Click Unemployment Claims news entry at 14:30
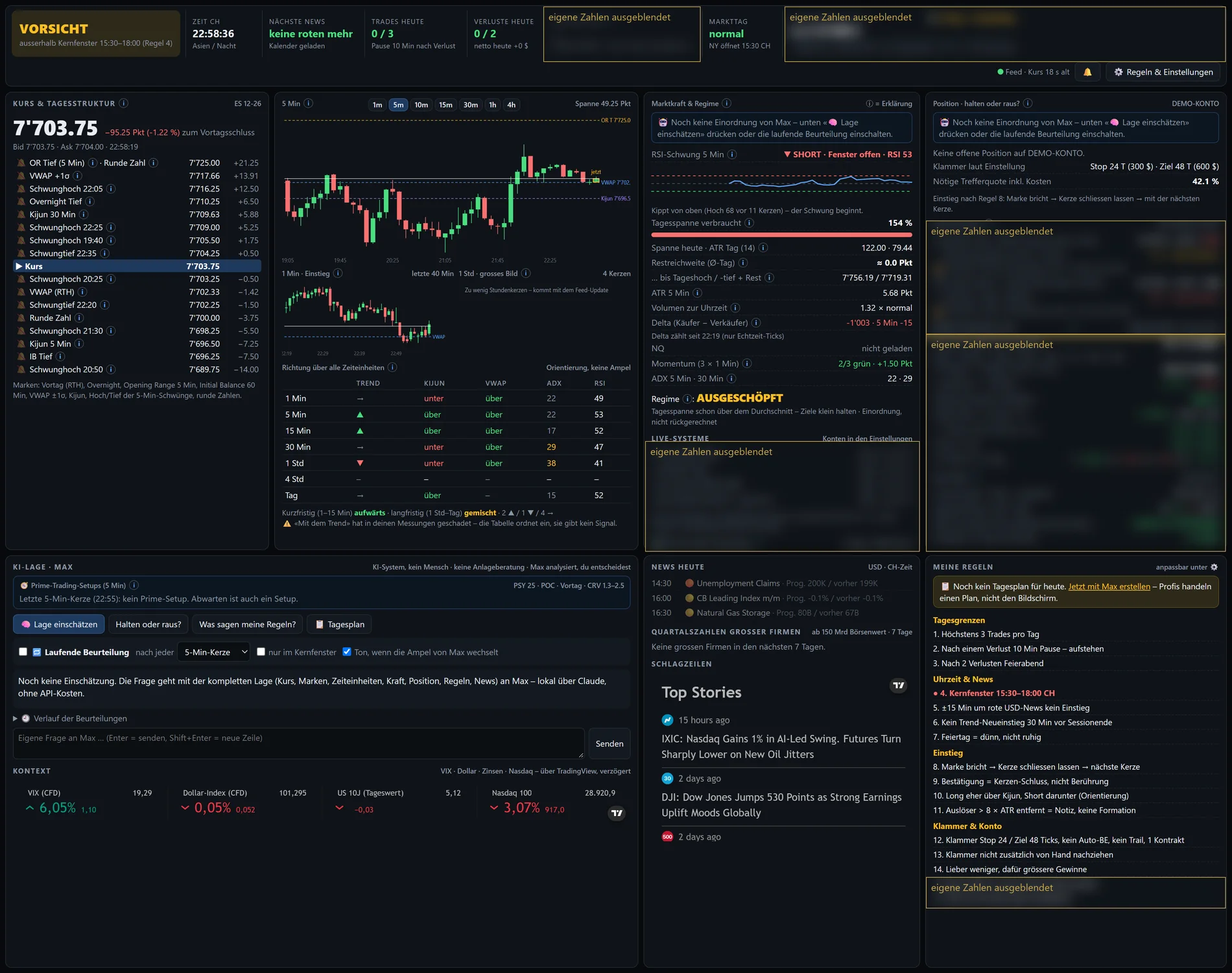 coord(782,584)
